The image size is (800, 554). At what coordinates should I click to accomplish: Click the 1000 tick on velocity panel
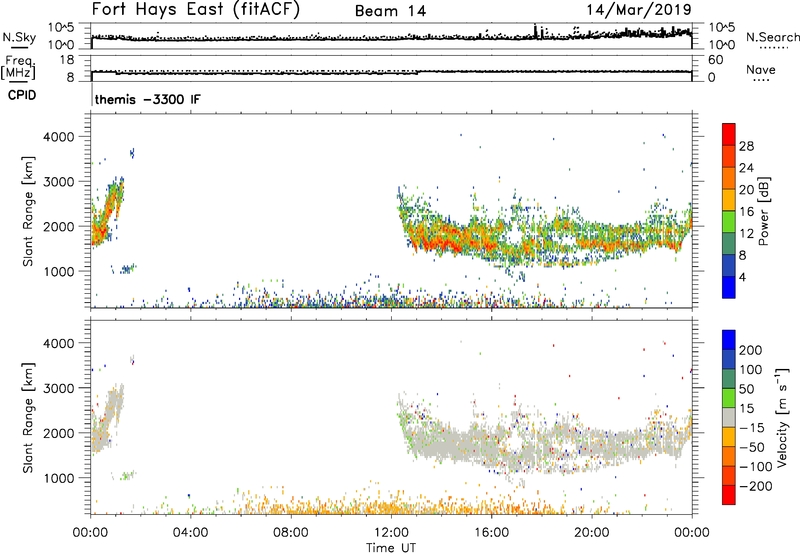coord(58,478)
